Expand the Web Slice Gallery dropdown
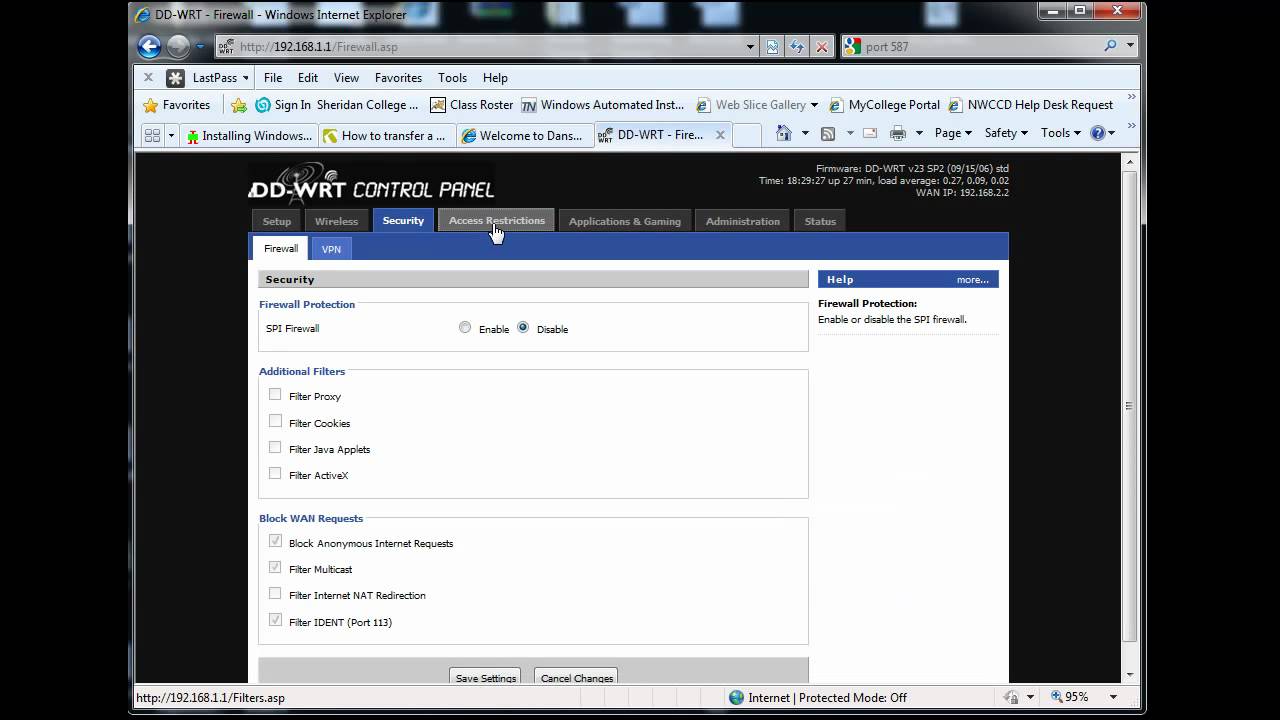1280x720 pixels. click(814, 105)
